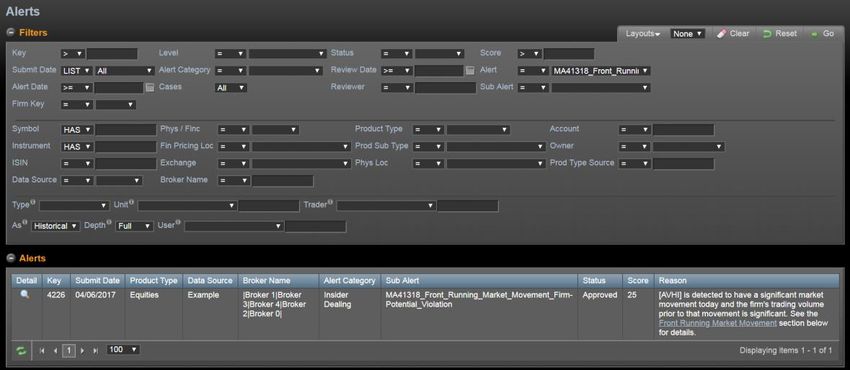Click the Reset button

780,34
